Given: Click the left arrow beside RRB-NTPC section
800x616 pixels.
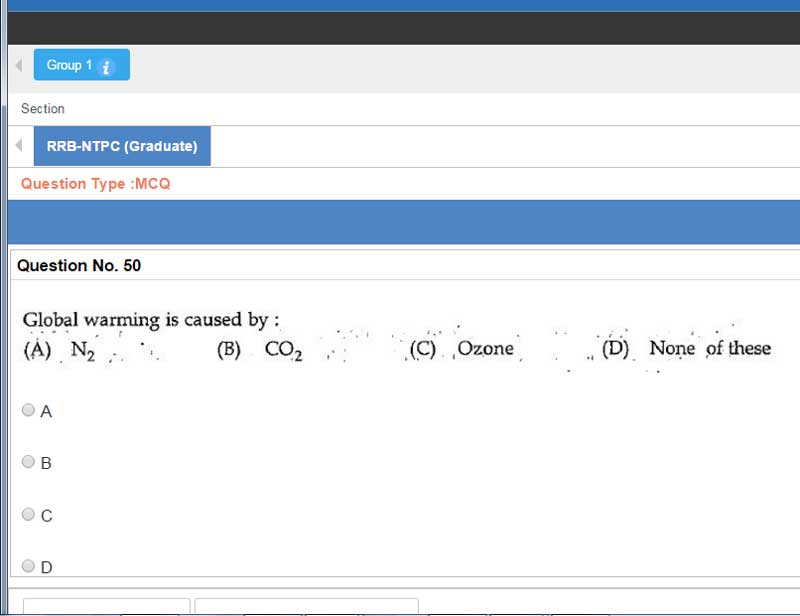Looking at the screenshot, I should (18, 146).
